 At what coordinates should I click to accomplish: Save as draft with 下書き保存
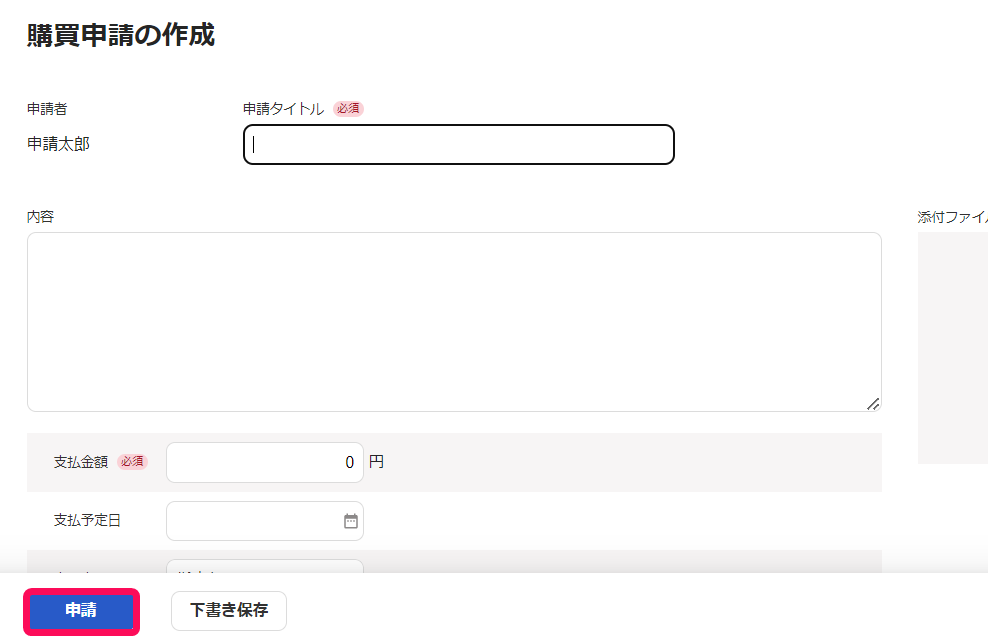[x=229, y=611]
